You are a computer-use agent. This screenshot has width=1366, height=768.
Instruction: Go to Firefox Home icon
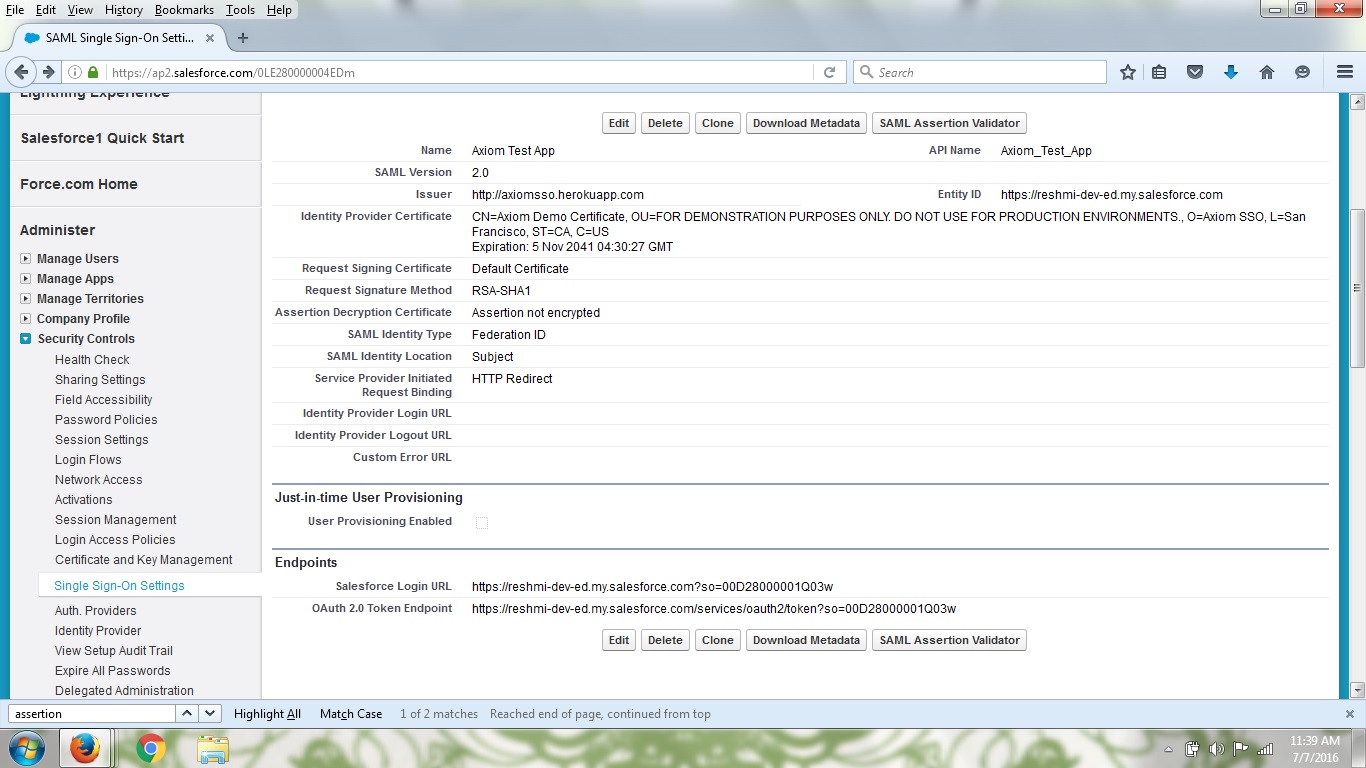coord(1267,72)
